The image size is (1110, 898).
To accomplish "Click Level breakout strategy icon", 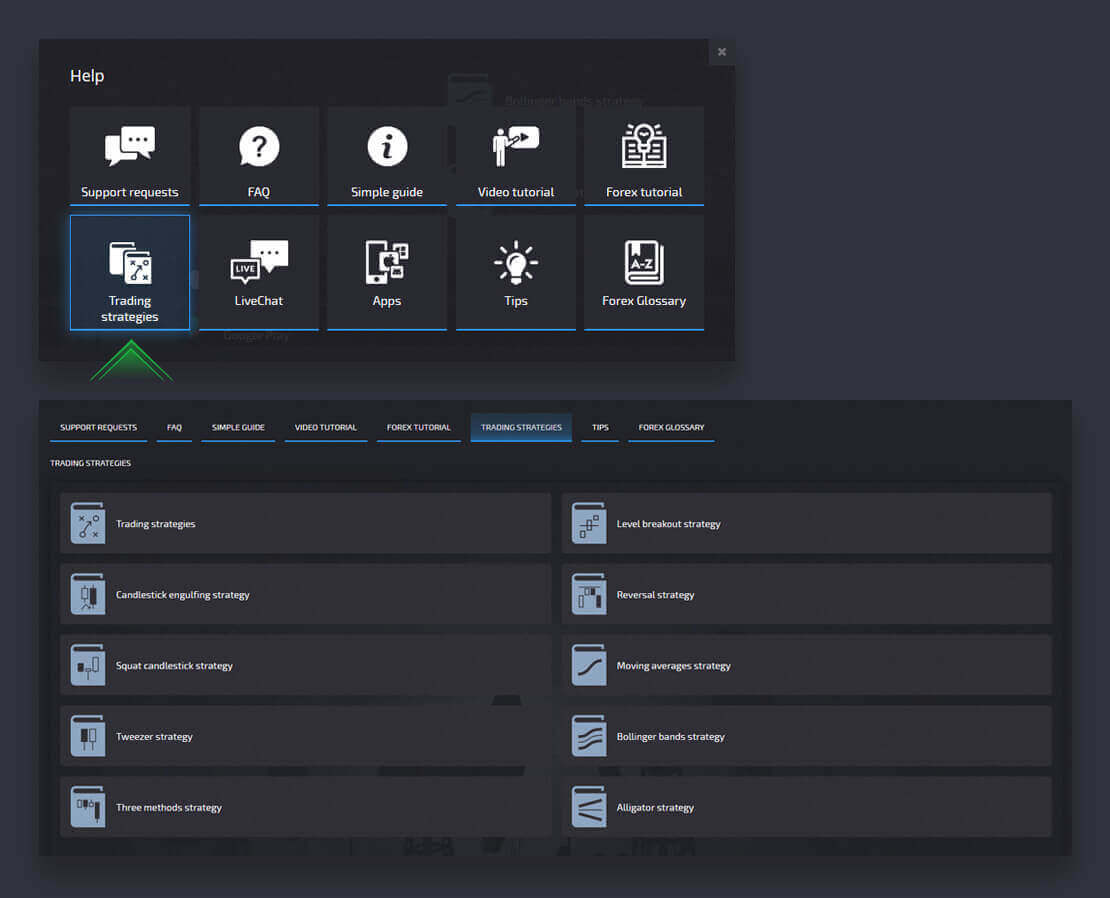I will click(589, 523).
